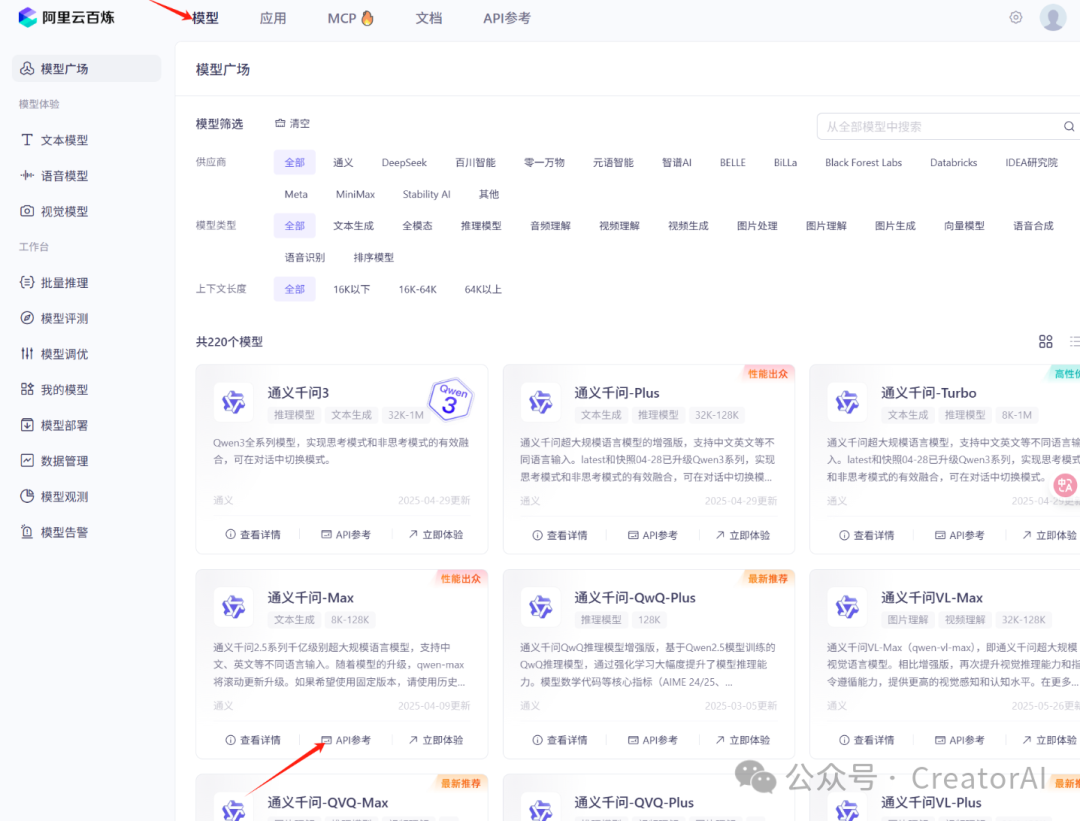Click the search magnifier icon
Image resolution: width=1080 pixels, height=821 pixels.
1068,126
